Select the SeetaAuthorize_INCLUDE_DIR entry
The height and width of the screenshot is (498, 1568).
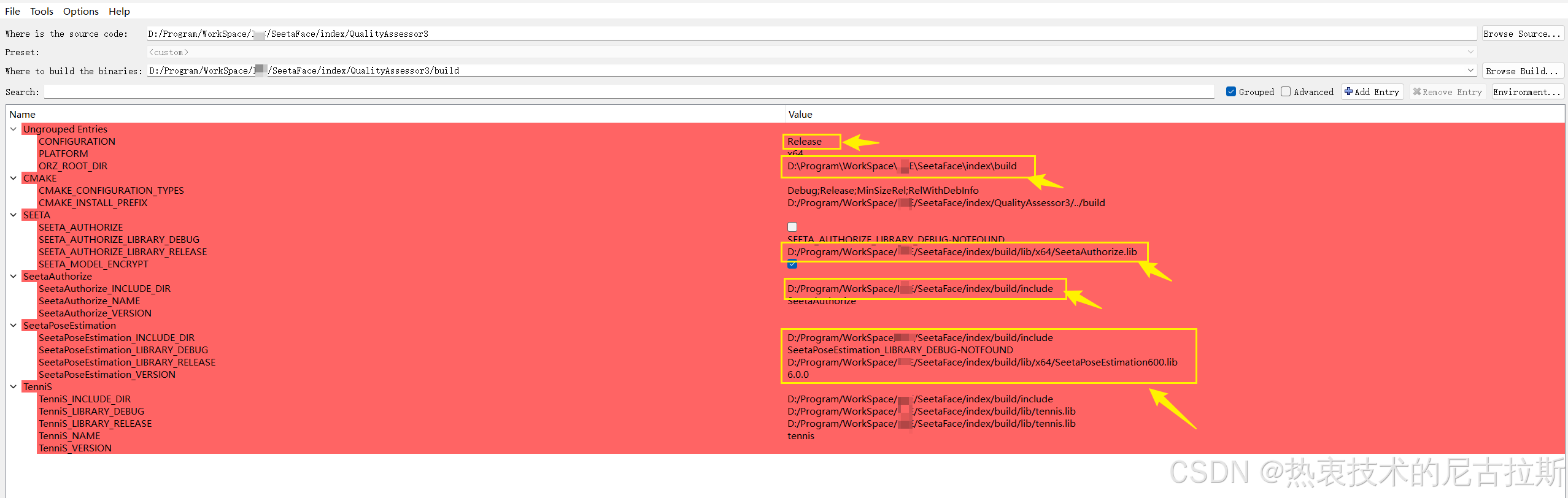point(104,289)
